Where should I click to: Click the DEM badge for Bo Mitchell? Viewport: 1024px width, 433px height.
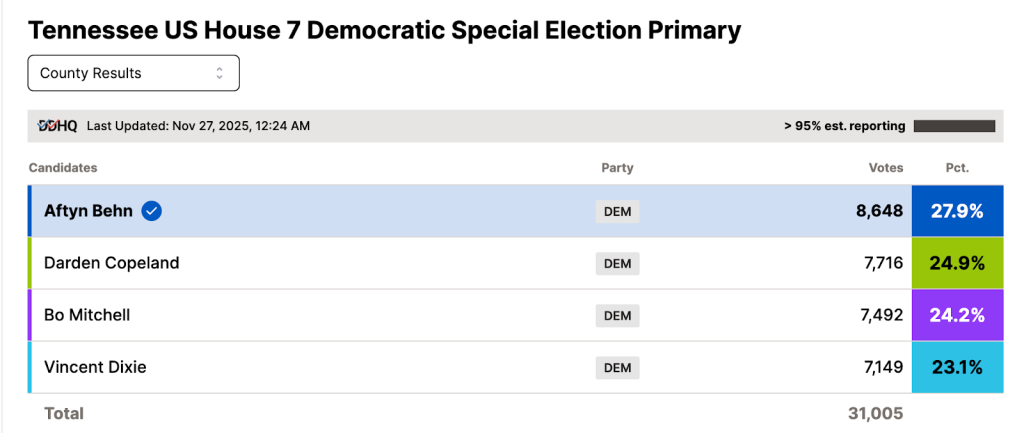point(617,316)
